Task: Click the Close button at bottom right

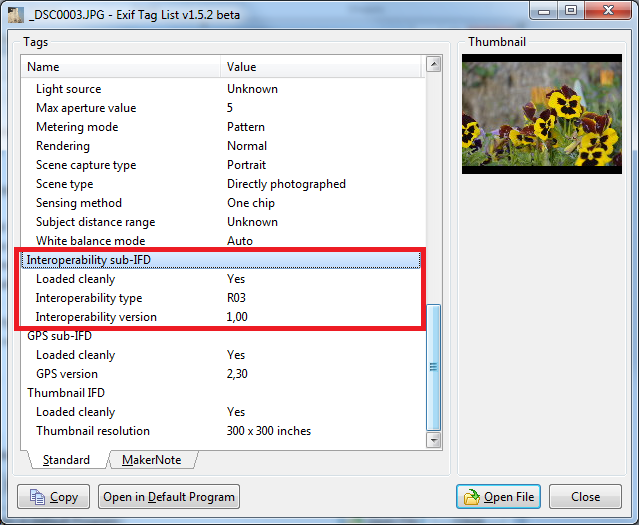Action: pyautogui.click(x=585, y=496)
